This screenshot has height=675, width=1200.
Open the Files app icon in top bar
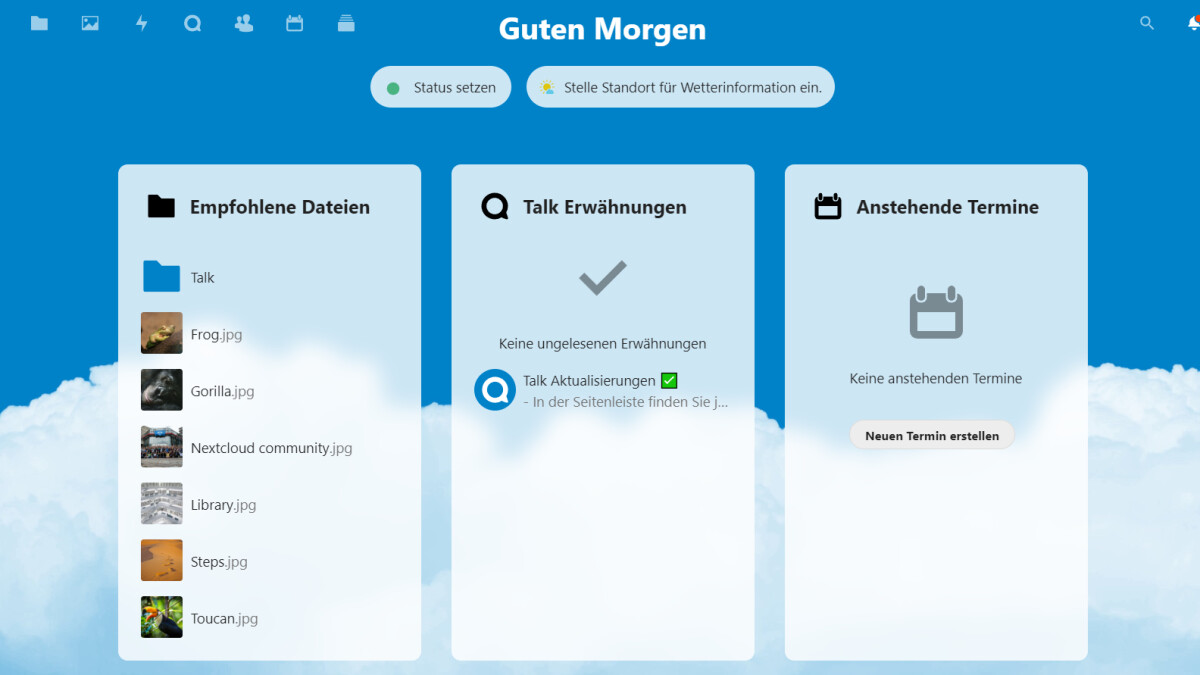point(39,23)
